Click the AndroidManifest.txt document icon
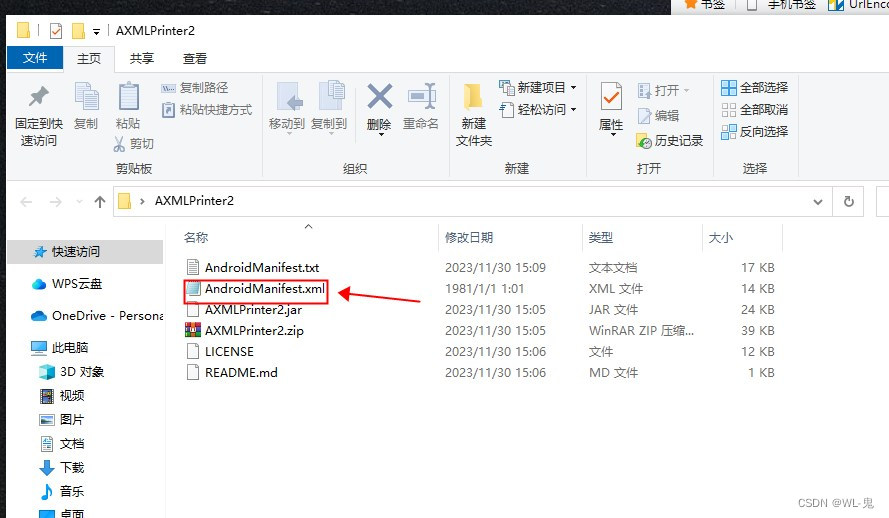Image resolution: width=889 pixels, height=518 pixels. [193, 267]
